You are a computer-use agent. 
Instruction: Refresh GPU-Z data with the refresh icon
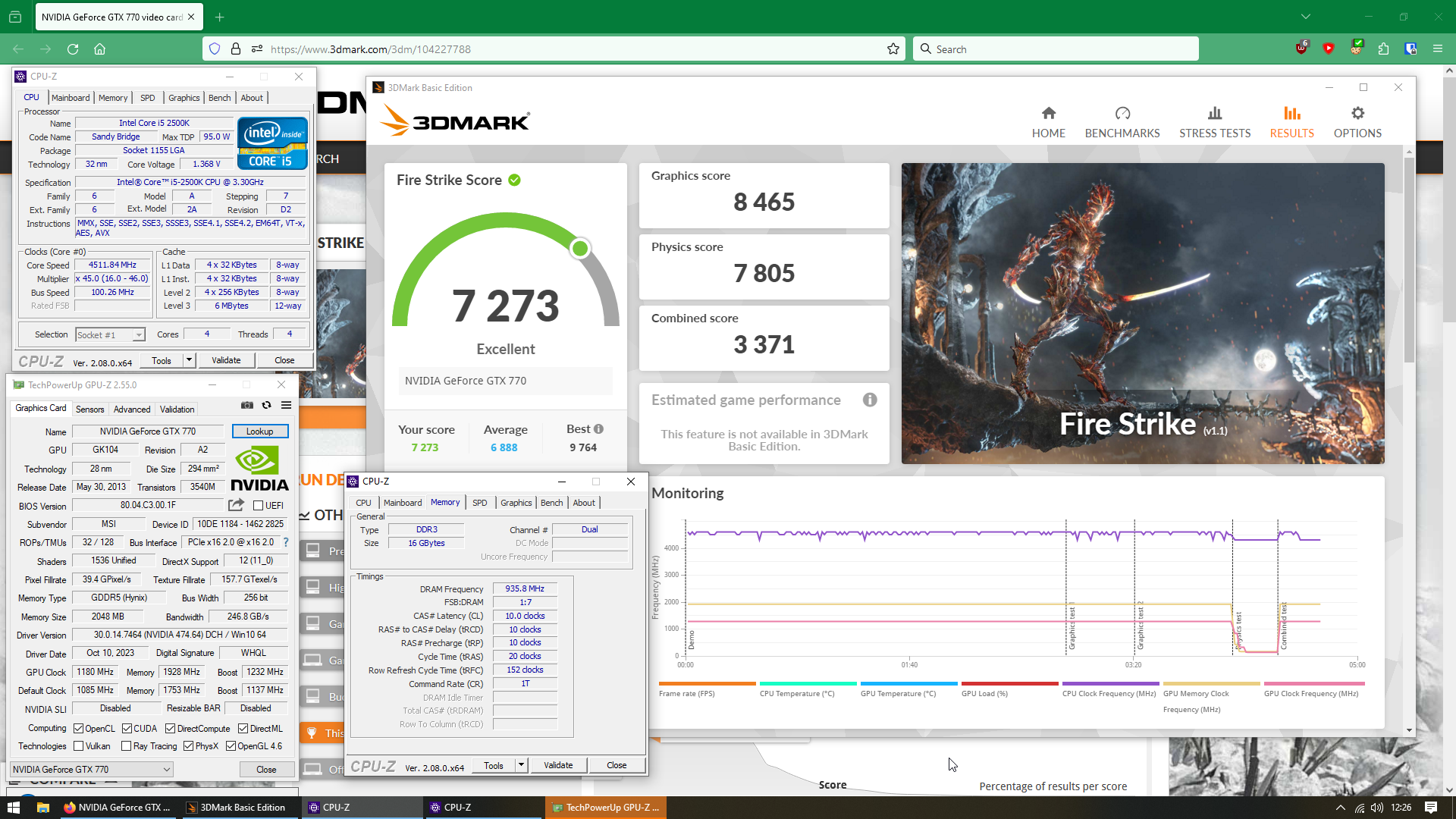point(266,405)
